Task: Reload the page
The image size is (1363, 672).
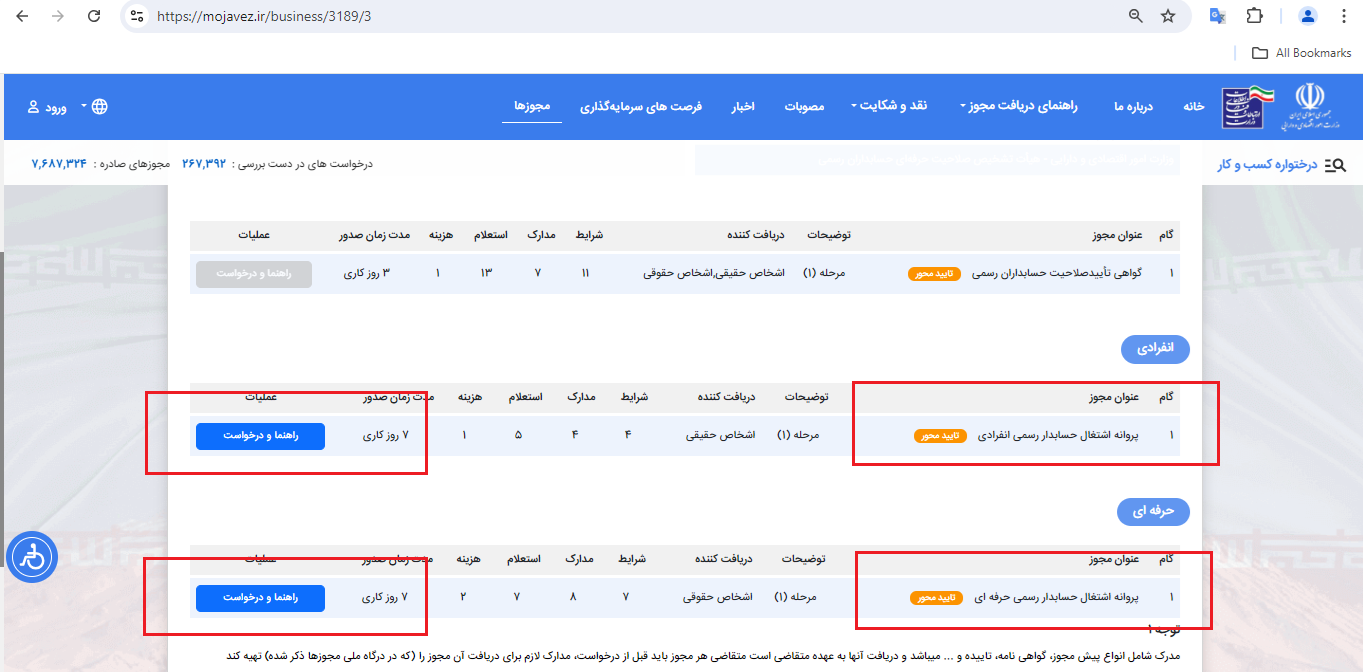Action: 94,16
